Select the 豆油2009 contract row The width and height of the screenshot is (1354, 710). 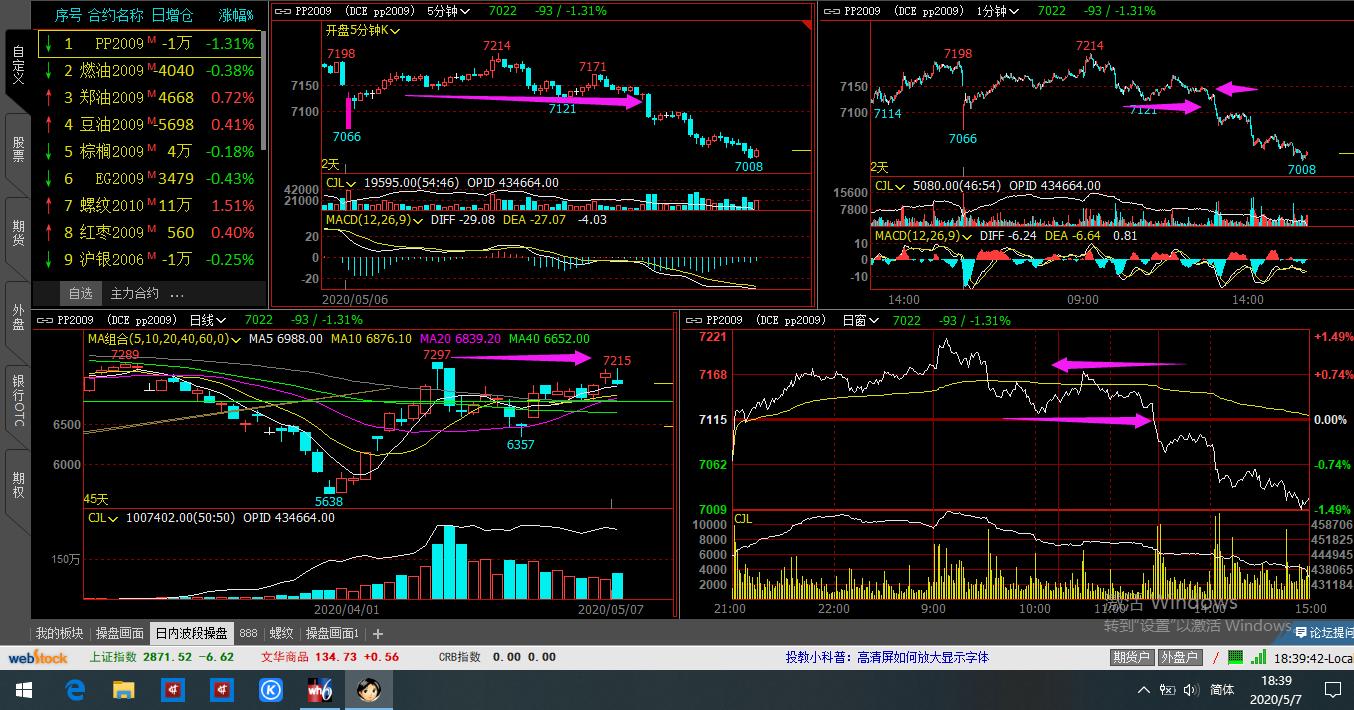point(150,125)
